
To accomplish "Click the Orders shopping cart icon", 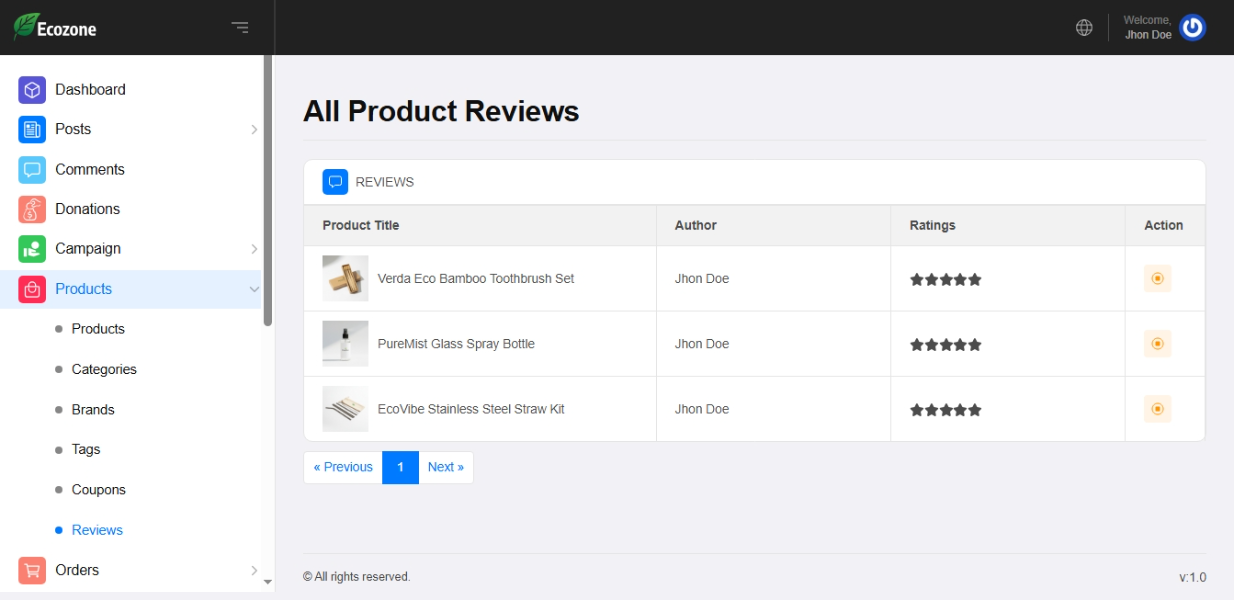I will pos(32,570).
